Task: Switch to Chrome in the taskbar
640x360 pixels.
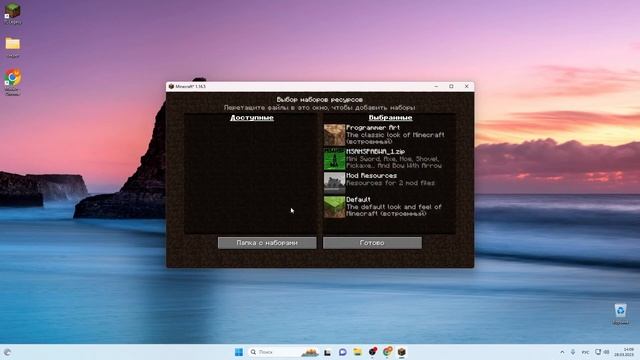Action: [x=387, y=352]
